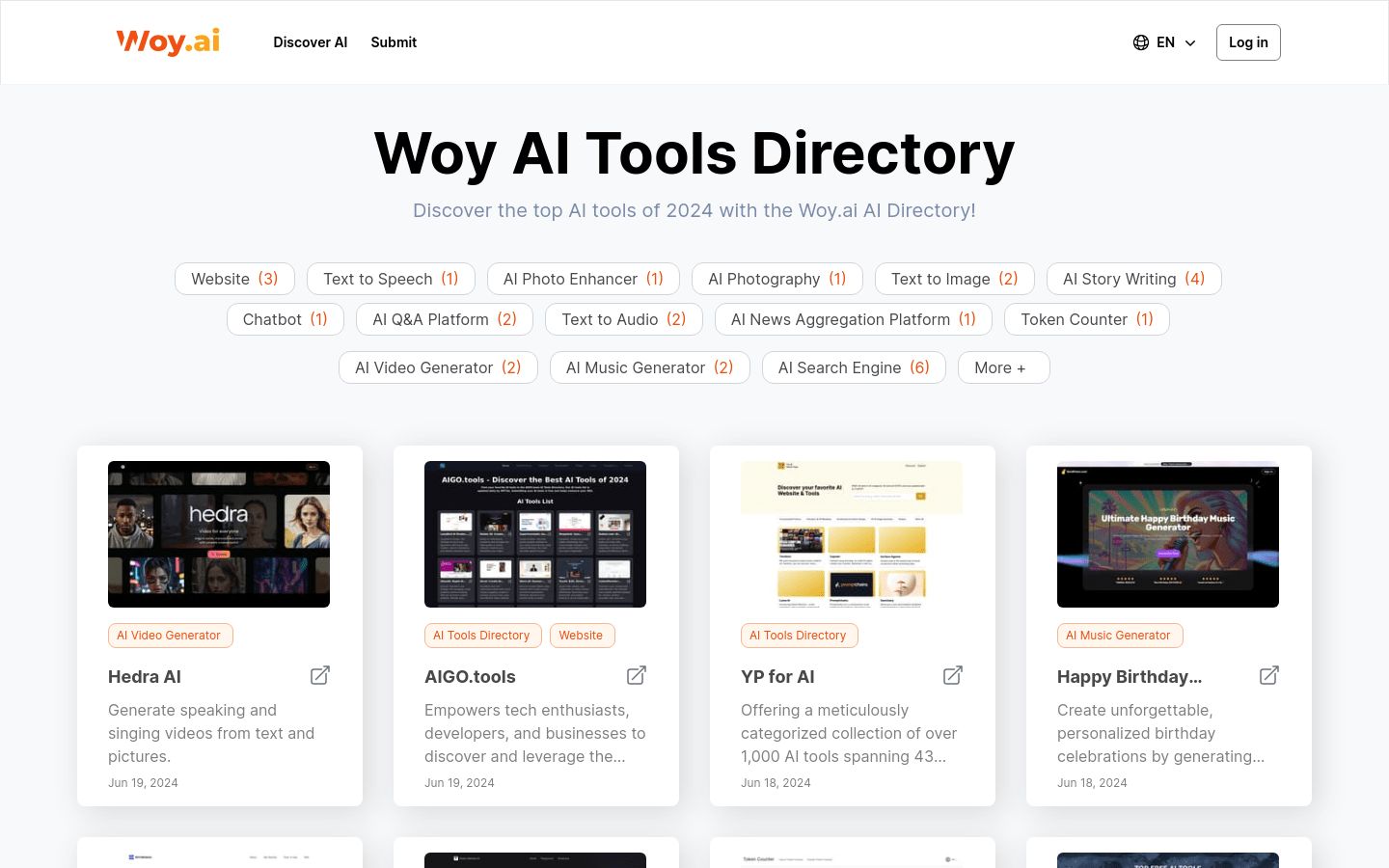Click AIGO.tools description about tech enthusiasts

pyautogui.click(x=535, y=733)
